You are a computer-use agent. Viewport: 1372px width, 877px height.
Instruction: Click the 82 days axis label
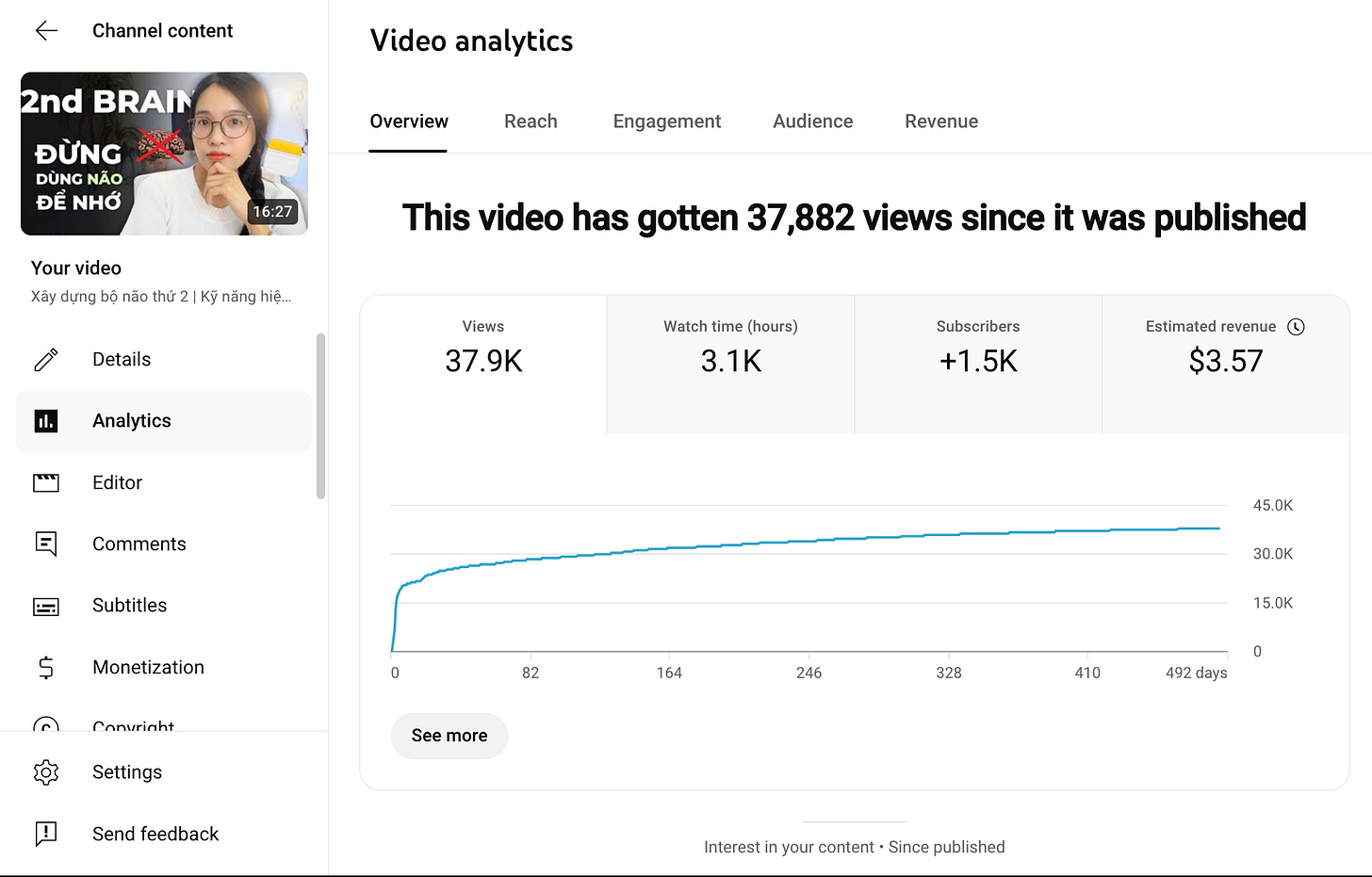click(531, 673)
